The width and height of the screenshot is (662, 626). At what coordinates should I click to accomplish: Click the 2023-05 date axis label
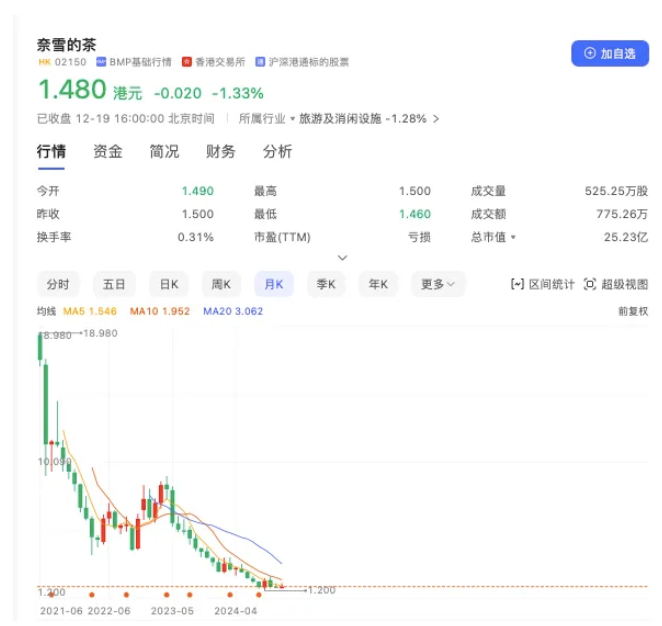tap(172, 611)
